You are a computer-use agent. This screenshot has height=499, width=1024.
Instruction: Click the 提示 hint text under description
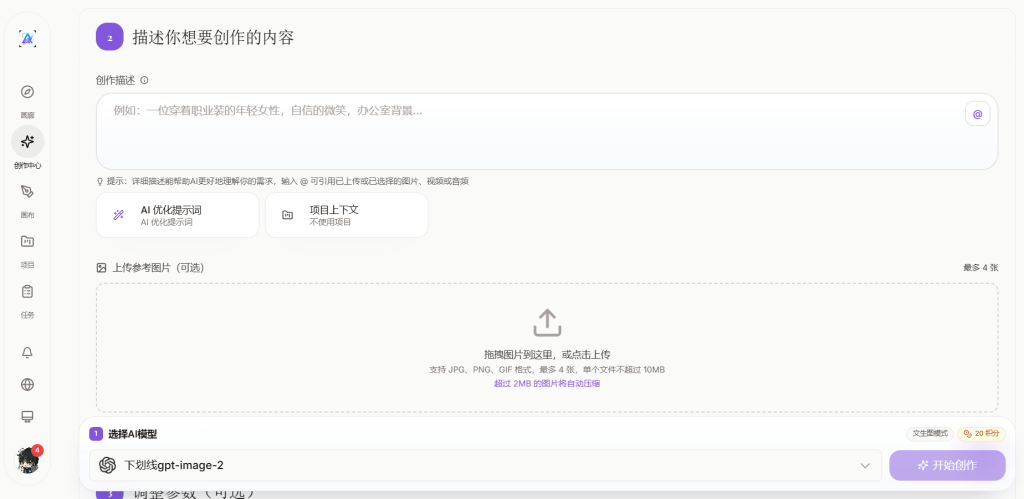[x=287, y=182]
